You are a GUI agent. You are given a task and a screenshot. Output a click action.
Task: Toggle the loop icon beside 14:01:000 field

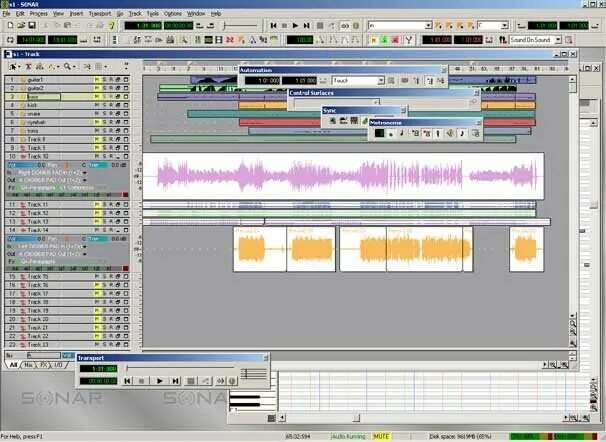[10, 40]
